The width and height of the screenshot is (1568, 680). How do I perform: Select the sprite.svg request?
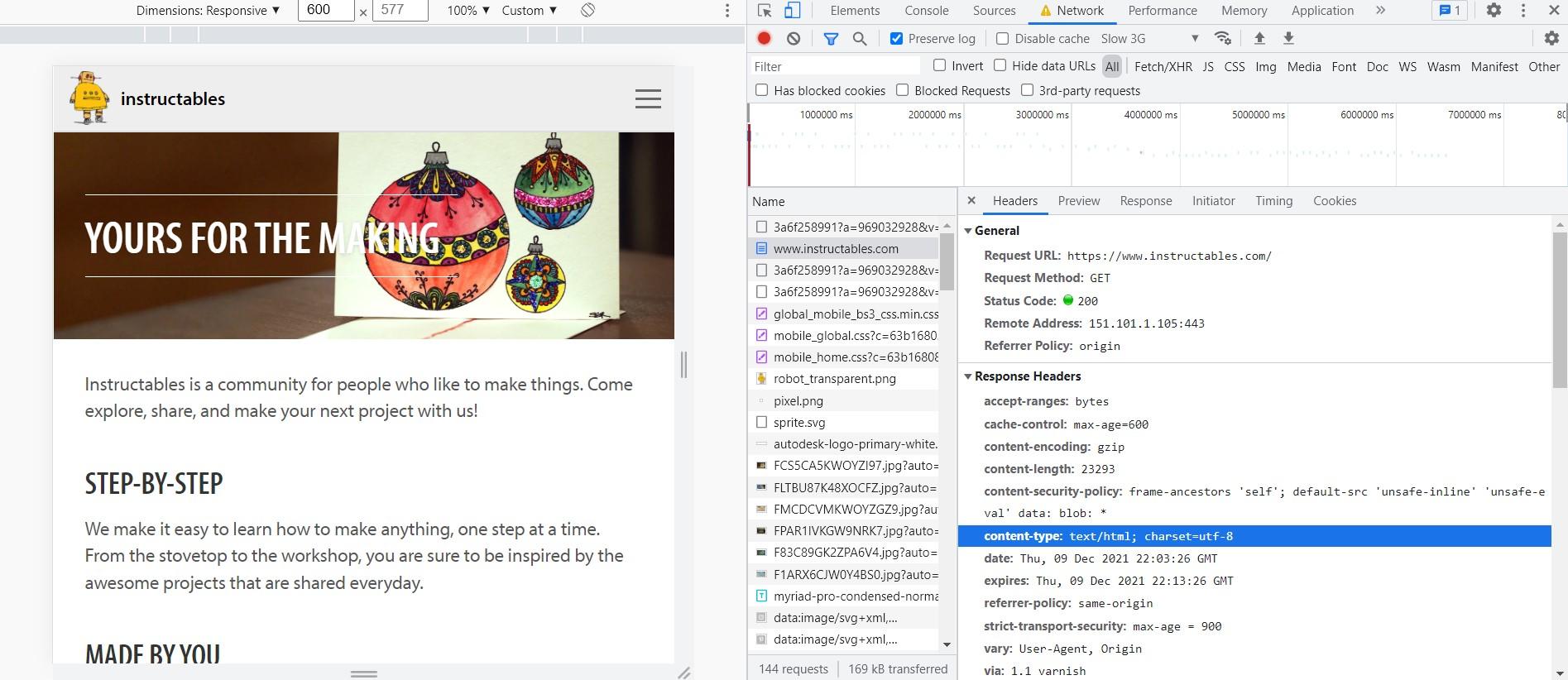843,422
